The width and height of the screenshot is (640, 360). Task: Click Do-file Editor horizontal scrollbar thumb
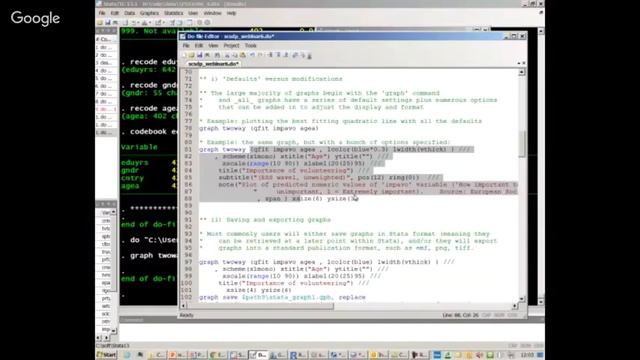260,306
